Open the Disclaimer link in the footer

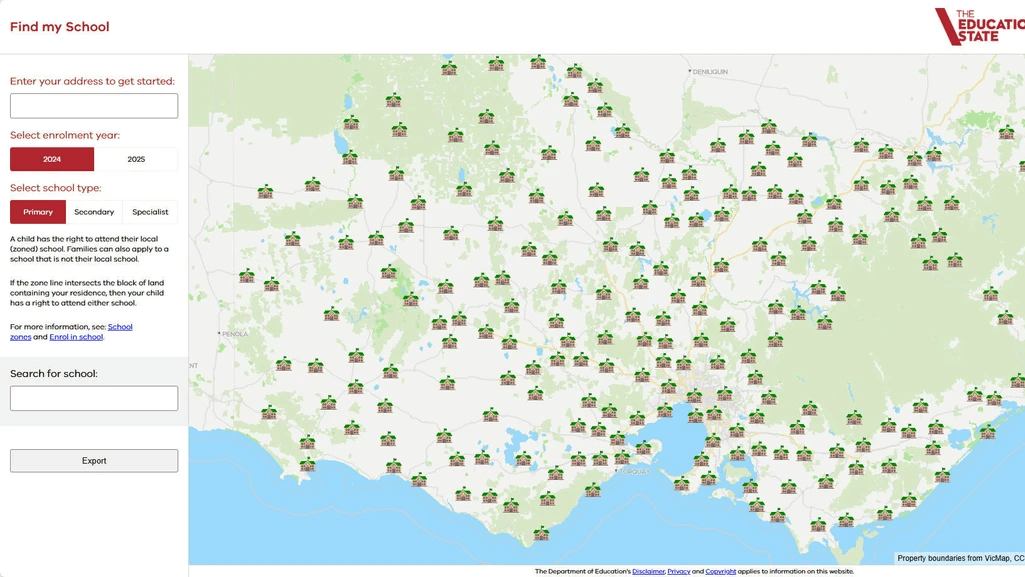tap(648, 570)
